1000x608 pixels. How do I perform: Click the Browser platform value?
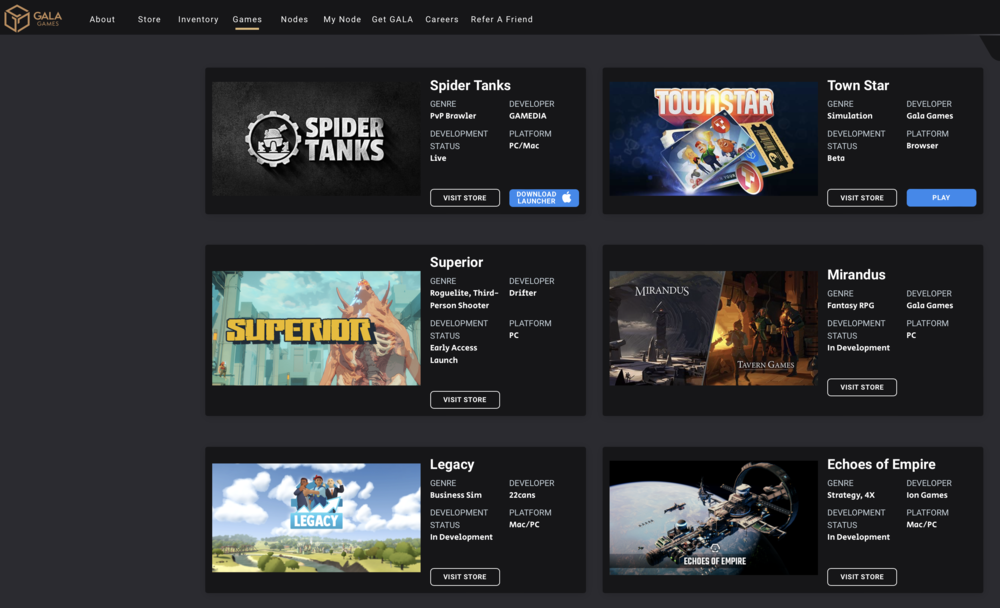pyautogui.click(x=922, y=146)
